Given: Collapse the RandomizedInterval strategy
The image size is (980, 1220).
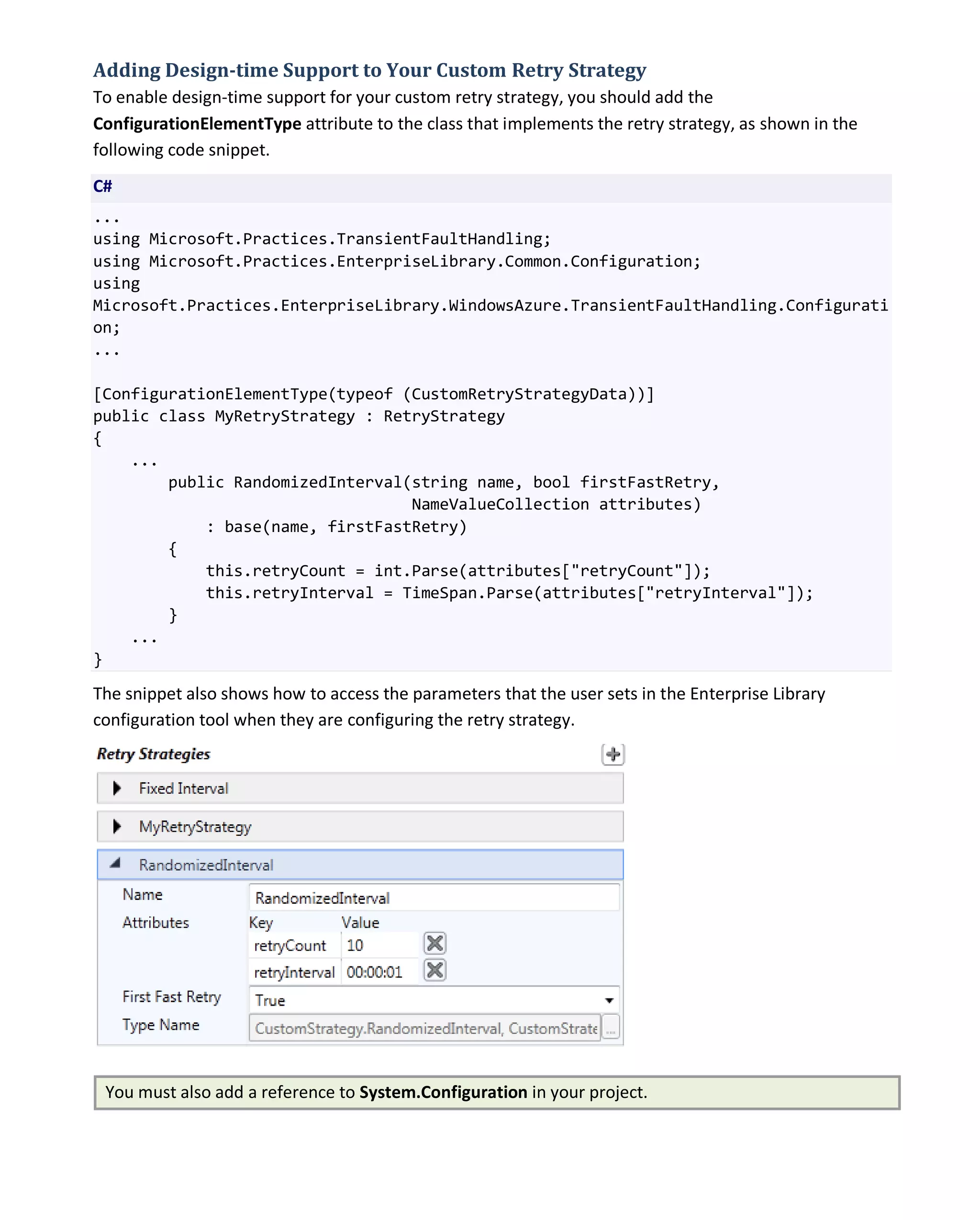Looking at the screenshot, I should click(115, 864).
